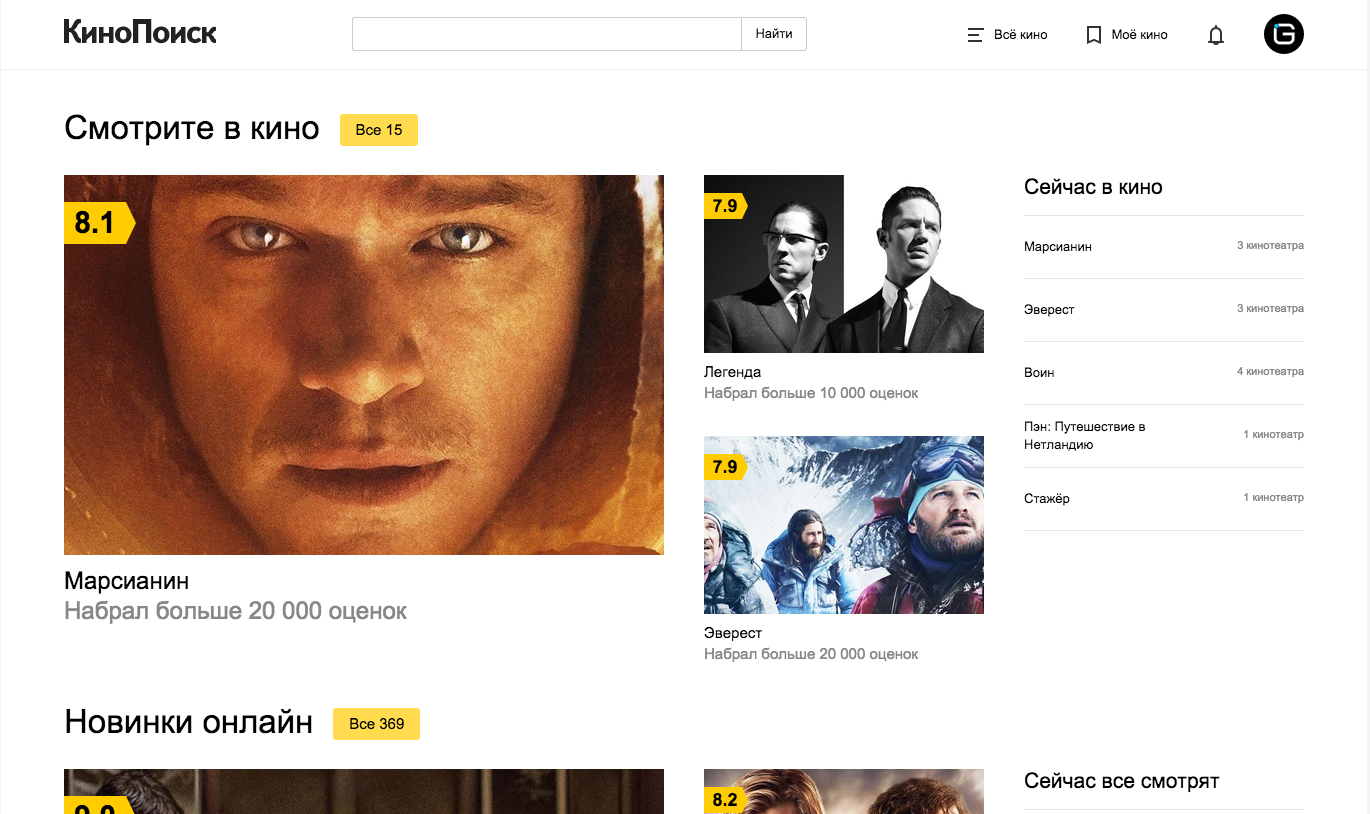1370x814 pixels.
Task: Show all 15 films via Все 15
Action: point(379,130)
